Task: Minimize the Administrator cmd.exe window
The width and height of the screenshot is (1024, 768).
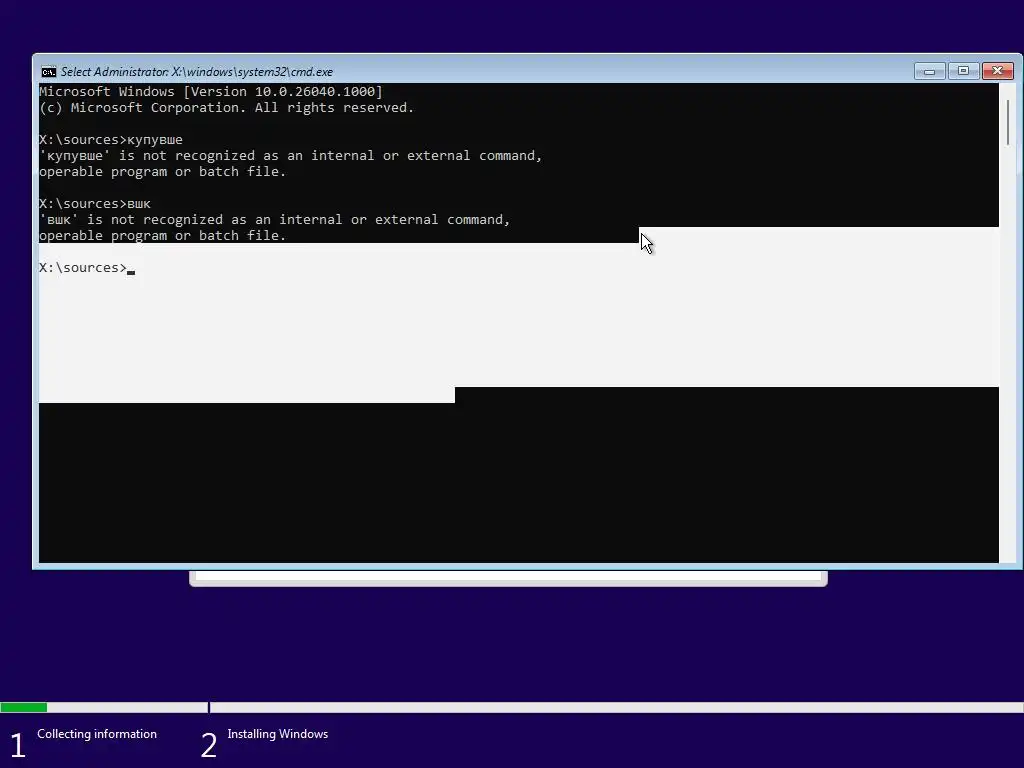Action: click(x=929, y=71)
